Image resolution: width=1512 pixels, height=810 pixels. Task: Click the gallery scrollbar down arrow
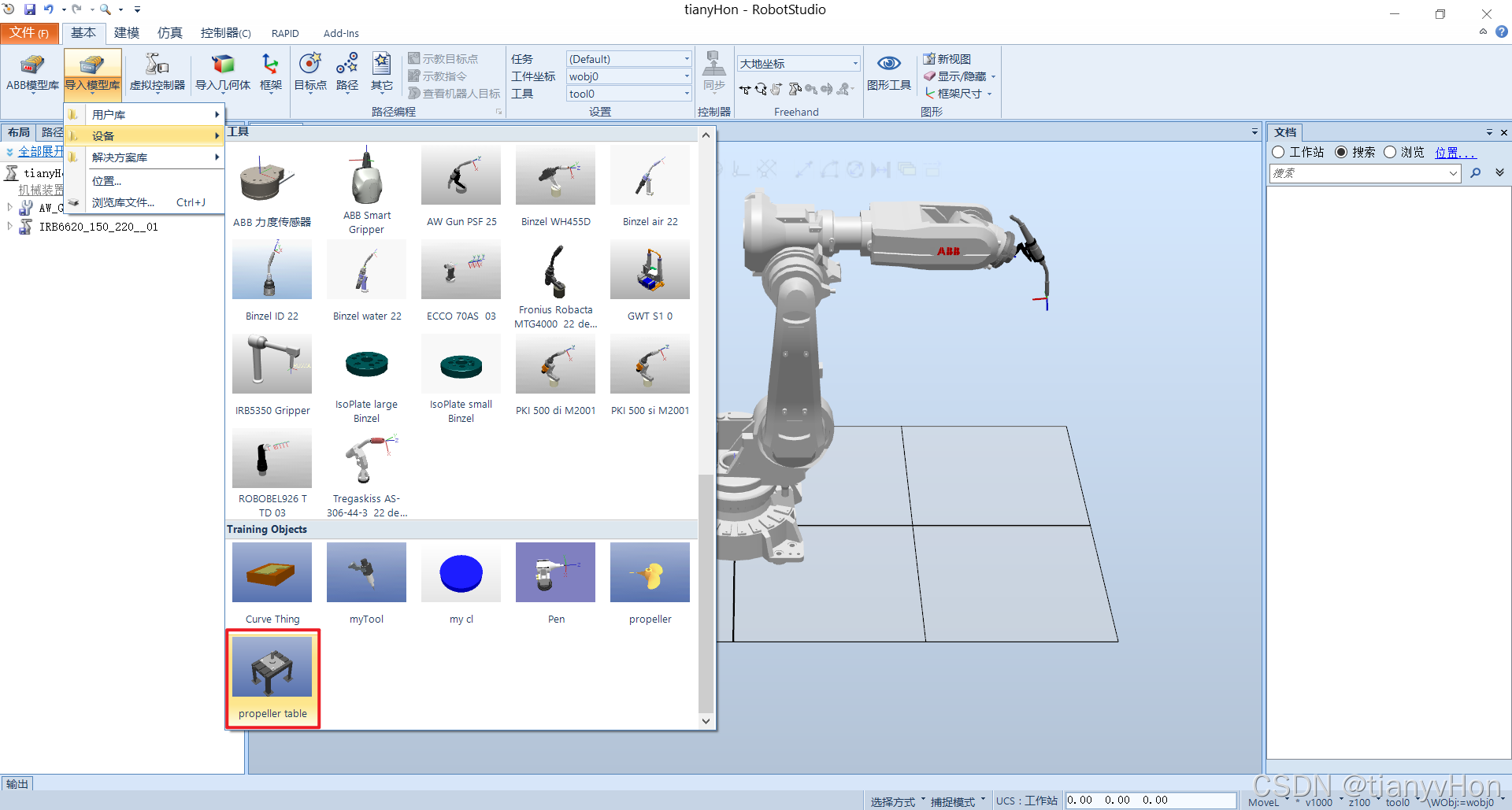coord(706,721)
